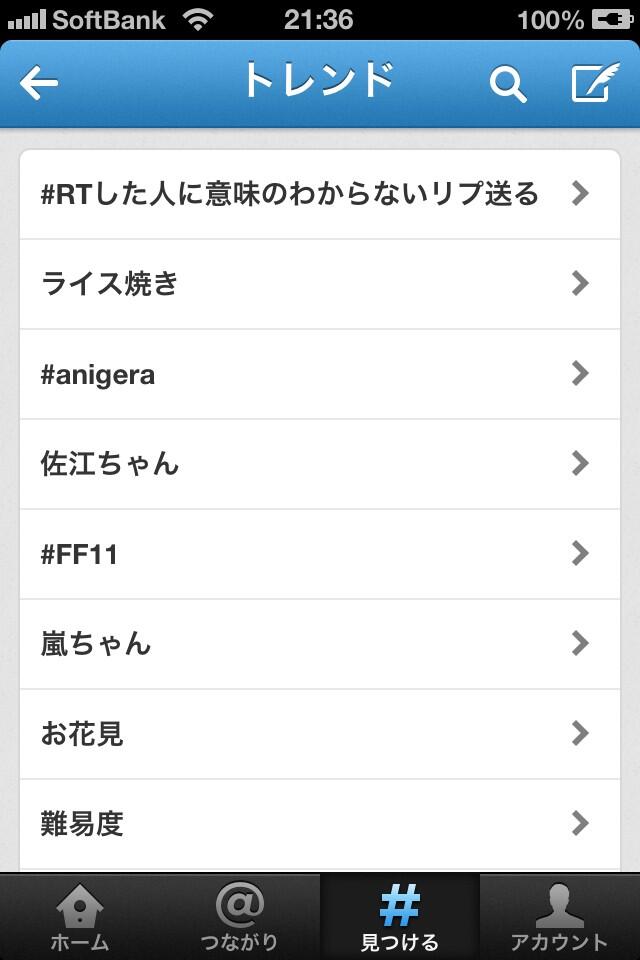640x960 pixels.
Task: Compose a new tweet with quill icon
Action: click(x=595, y=82)
